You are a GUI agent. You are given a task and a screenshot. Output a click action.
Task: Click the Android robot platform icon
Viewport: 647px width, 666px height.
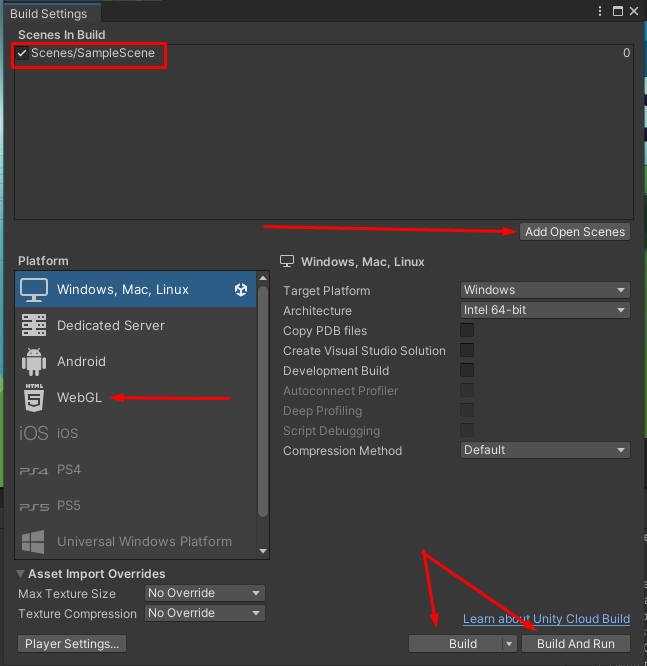coord(34,361)
